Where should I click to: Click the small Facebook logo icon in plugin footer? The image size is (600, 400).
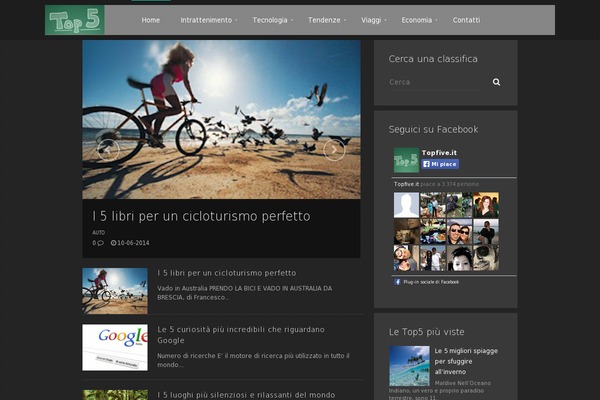pyautogui.click(x=397, y=282)
